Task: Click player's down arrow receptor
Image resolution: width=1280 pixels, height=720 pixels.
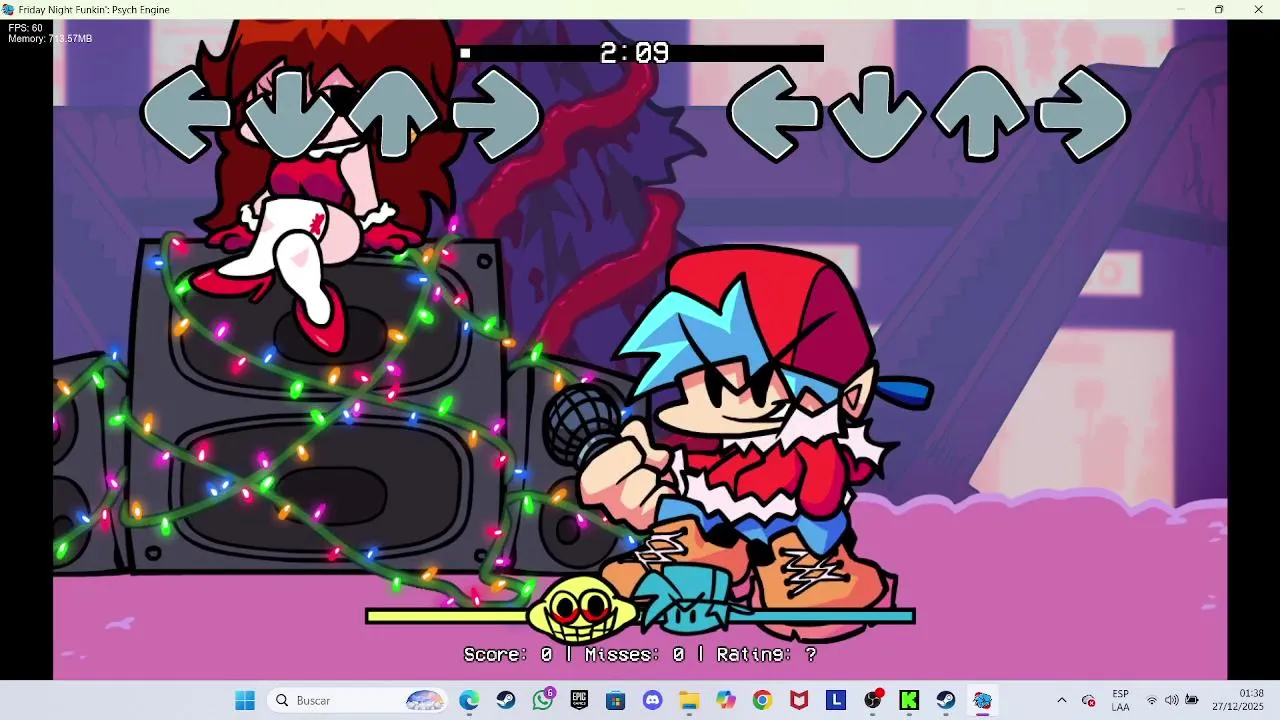Action: click(x=878, y=115)
